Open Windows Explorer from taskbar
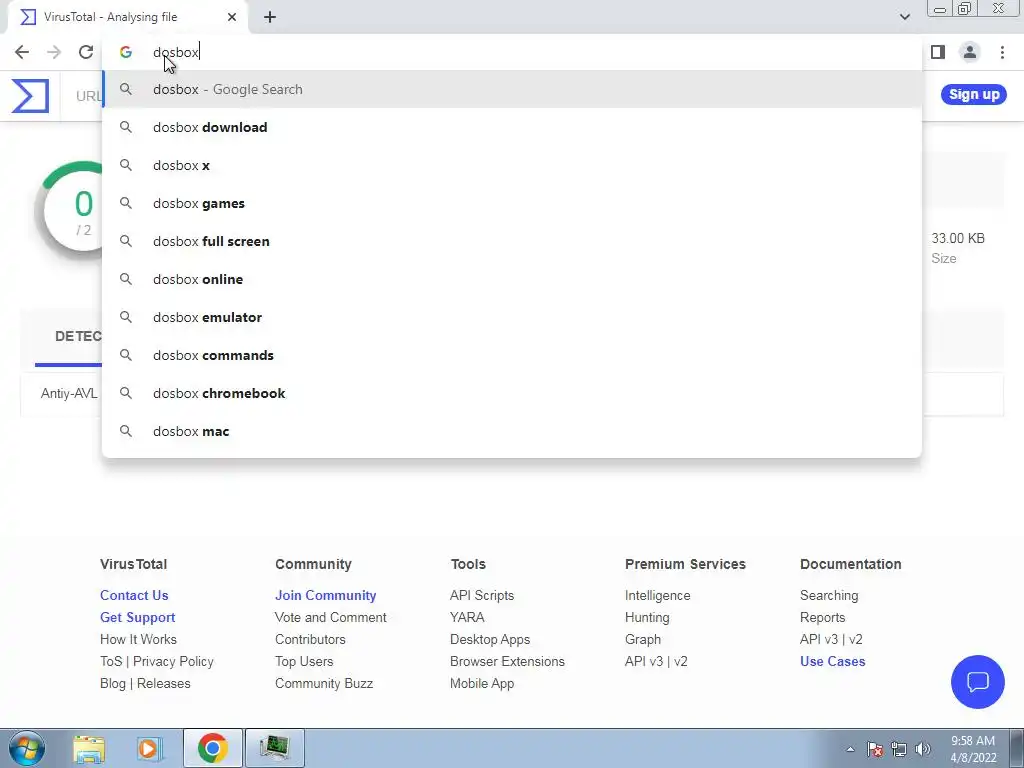1024x768 pixels. pyautogui.click(x=89, y=748)
